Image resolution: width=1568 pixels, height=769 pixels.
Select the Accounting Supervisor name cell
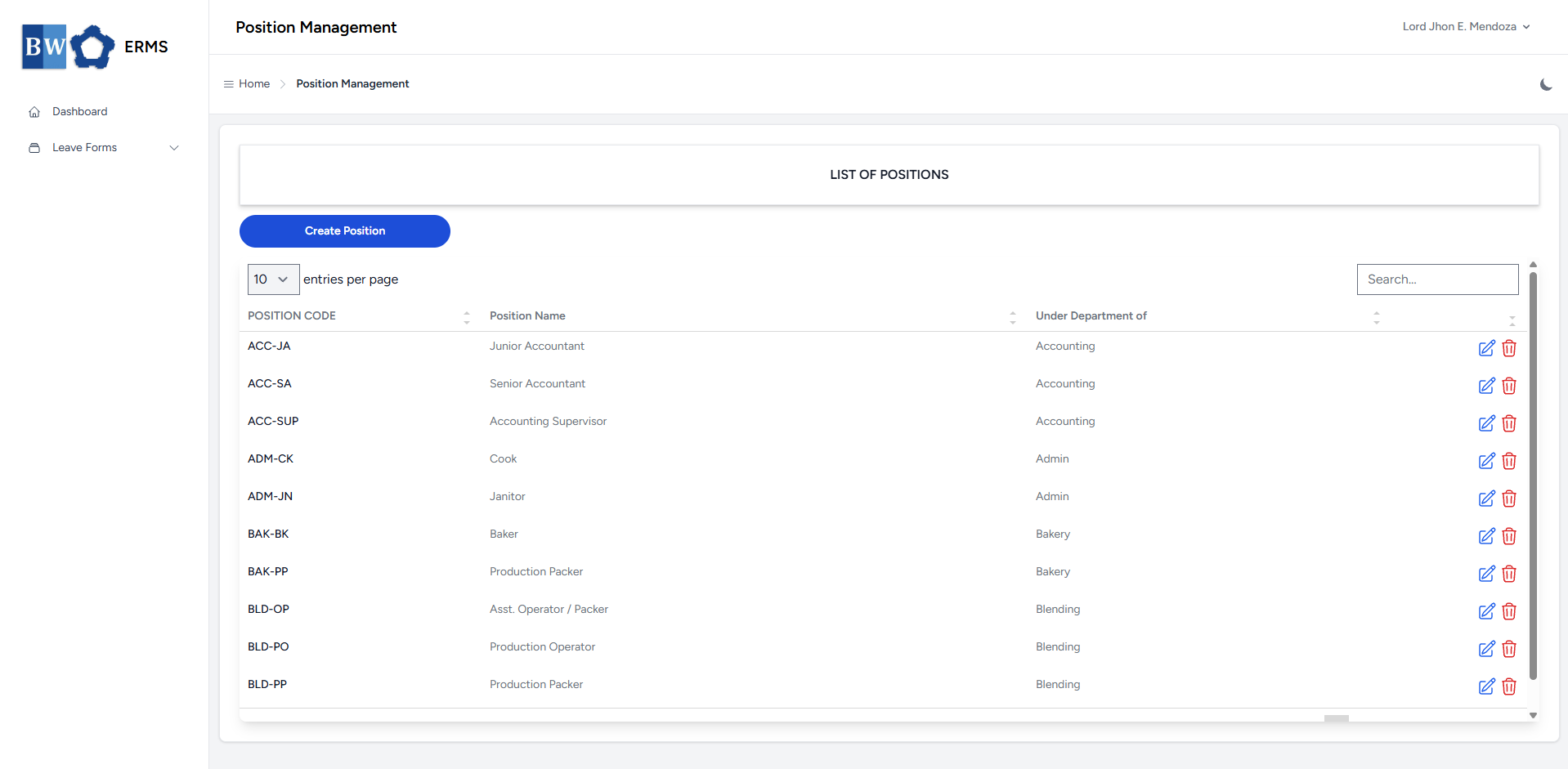pos(548,422)
